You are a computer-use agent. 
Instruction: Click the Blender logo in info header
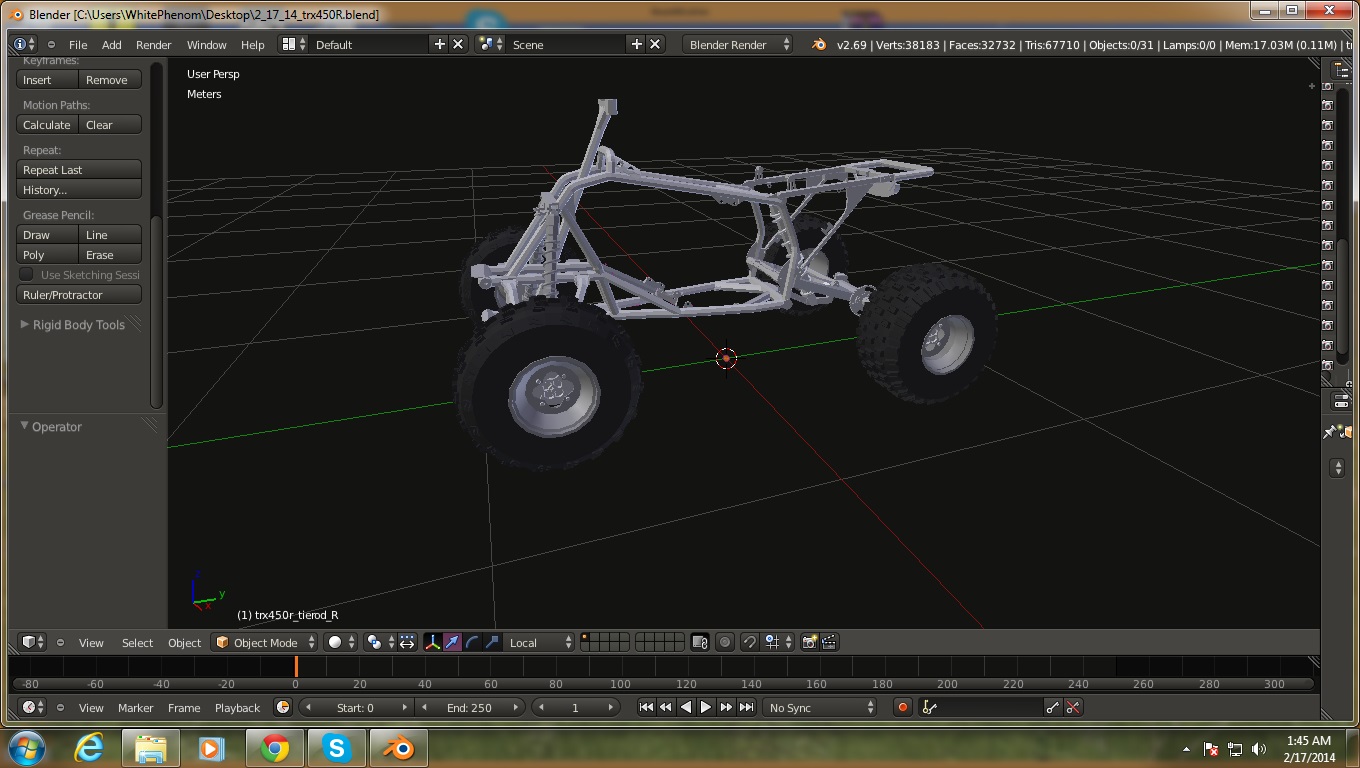819,44
